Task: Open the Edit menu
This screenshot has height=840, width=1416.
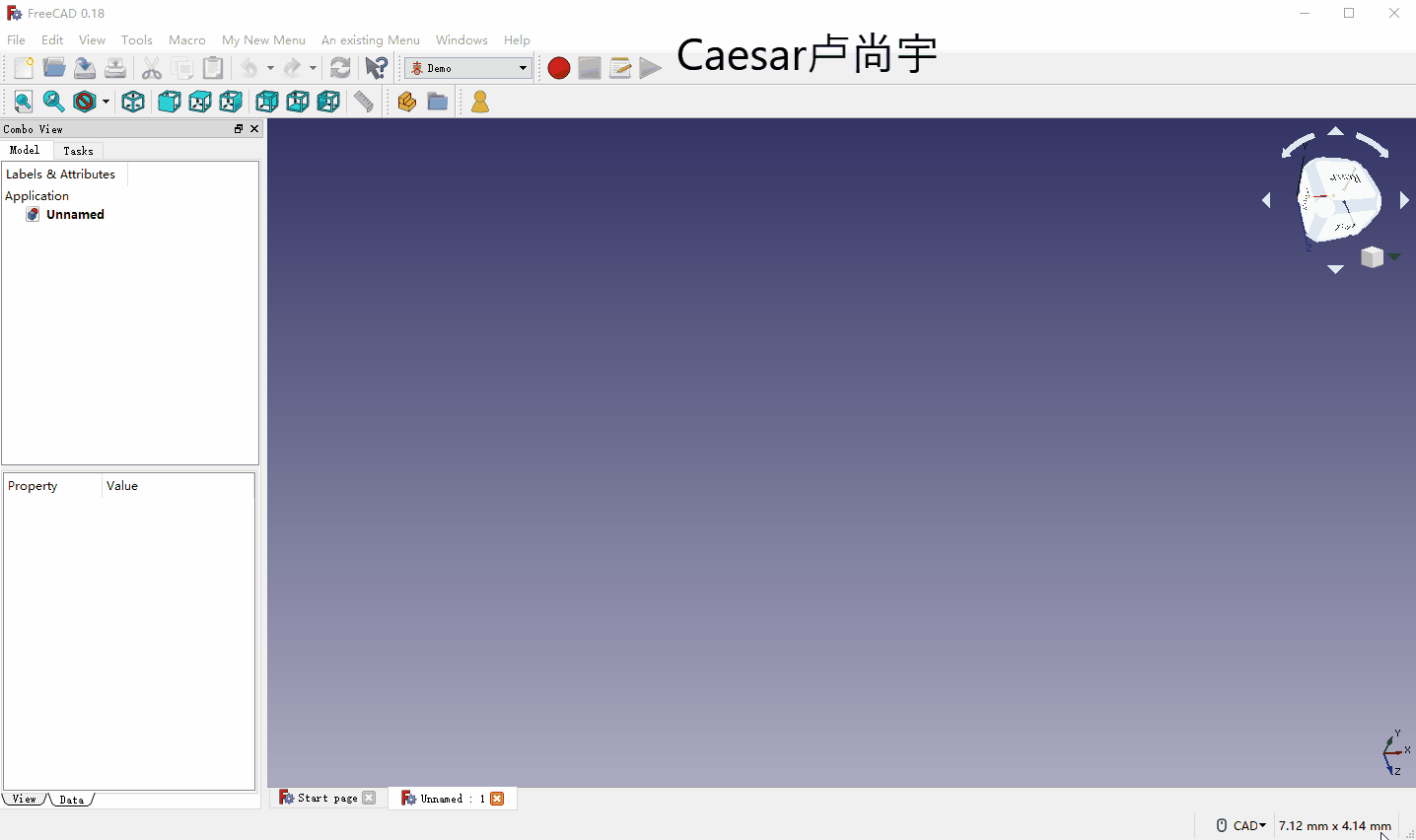Action: (x=52, y=40)
